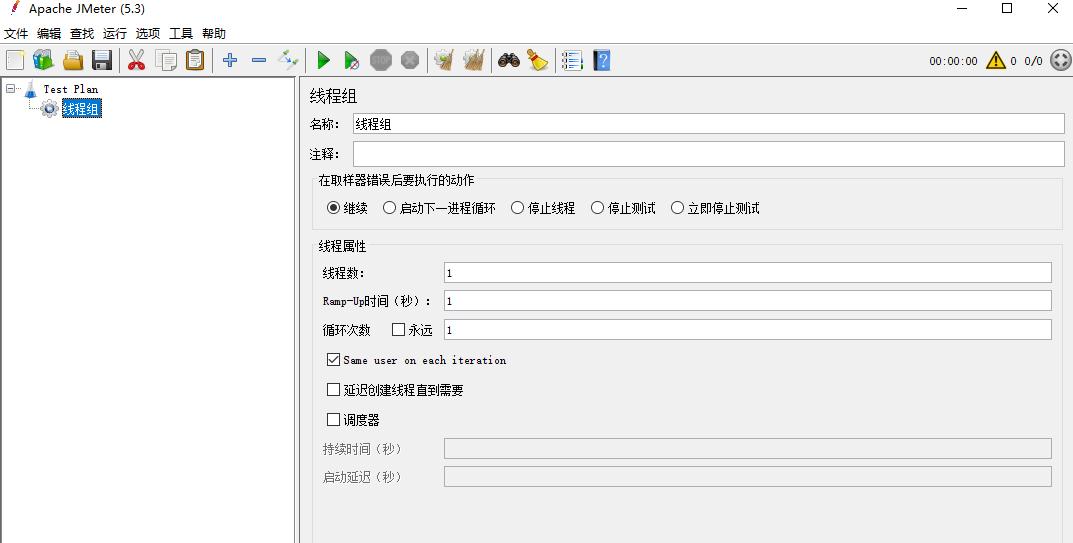The height and width of the screenshot is (543, 1073).
Task: Open the 查找 menu
Action: [x=82, y=33]
